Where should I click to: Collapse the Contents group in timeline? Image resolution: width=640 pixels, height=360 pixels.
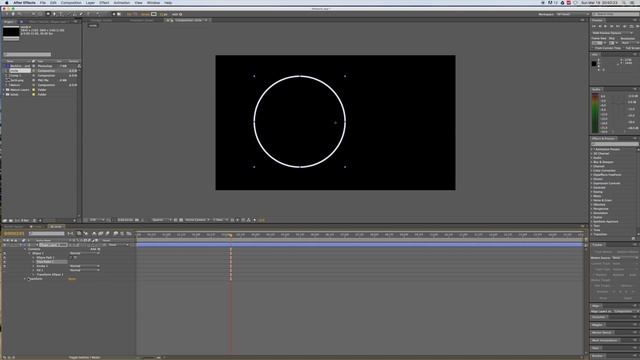tap(25, 249)
